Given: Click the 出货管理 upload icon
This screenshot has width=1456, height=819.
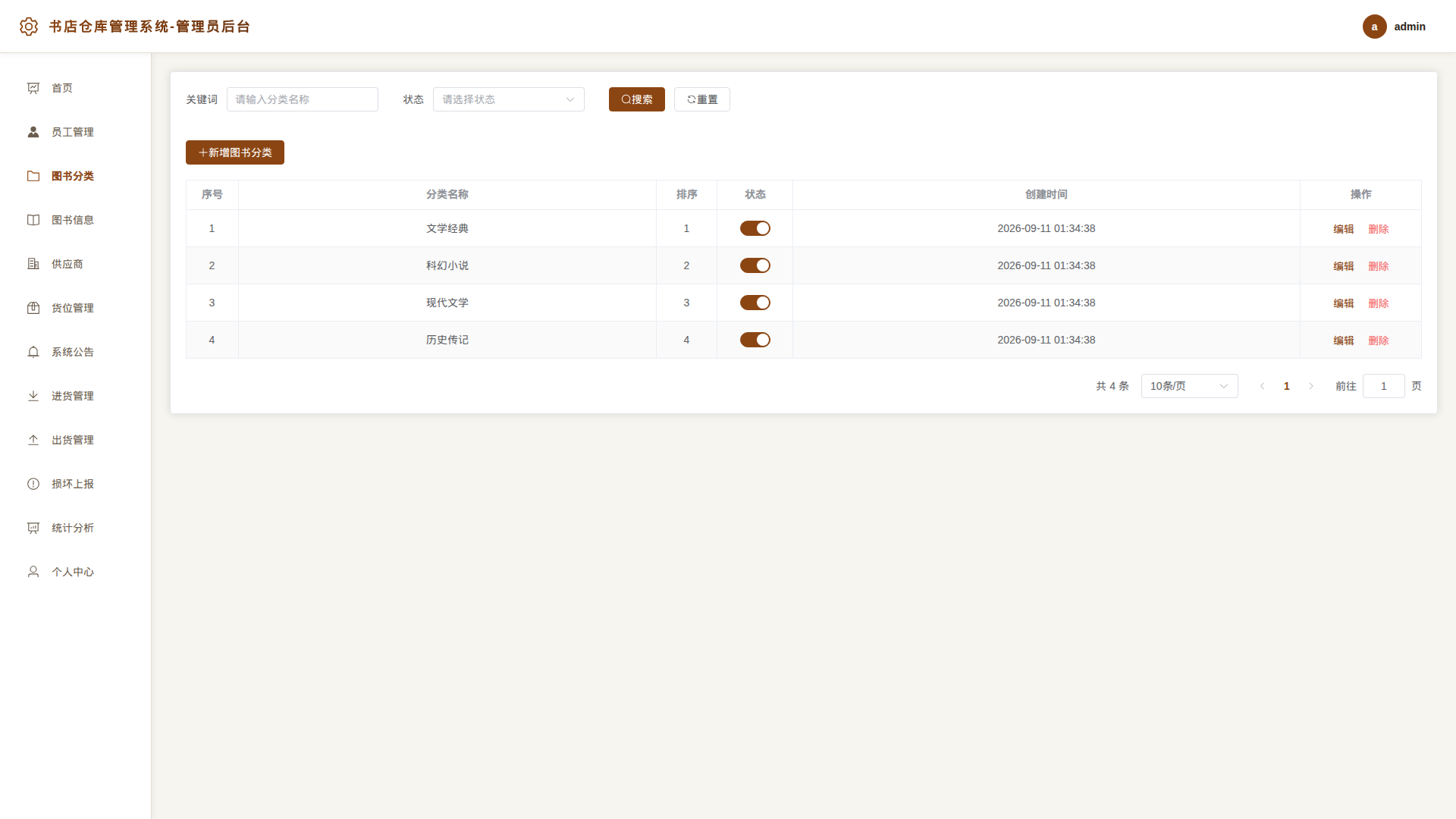Looking at the screenshot, I should pyautogui.click(x=33, y=440).
